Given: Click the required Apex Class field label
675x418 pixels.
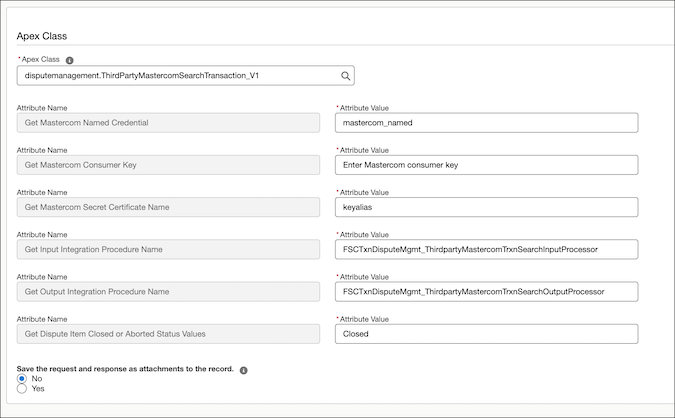Looking at the screenshot, I should pos(39,59).
